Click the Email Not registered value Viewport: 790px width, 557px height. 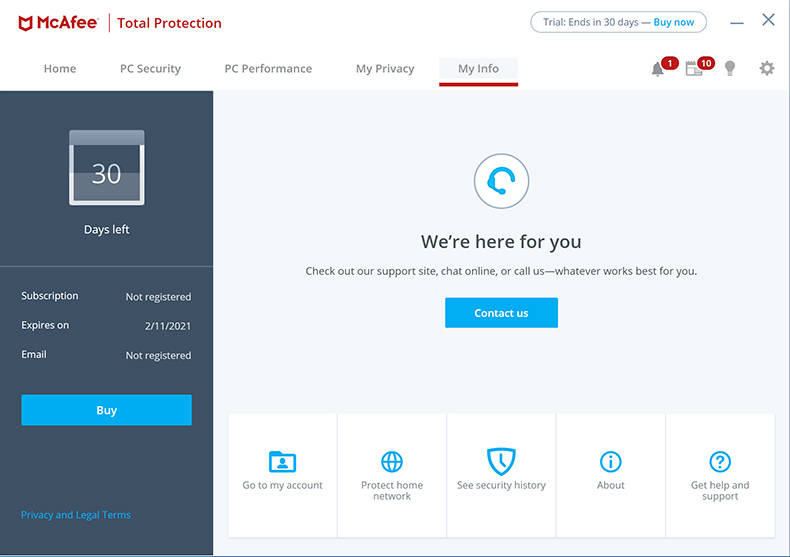point(158,355)
